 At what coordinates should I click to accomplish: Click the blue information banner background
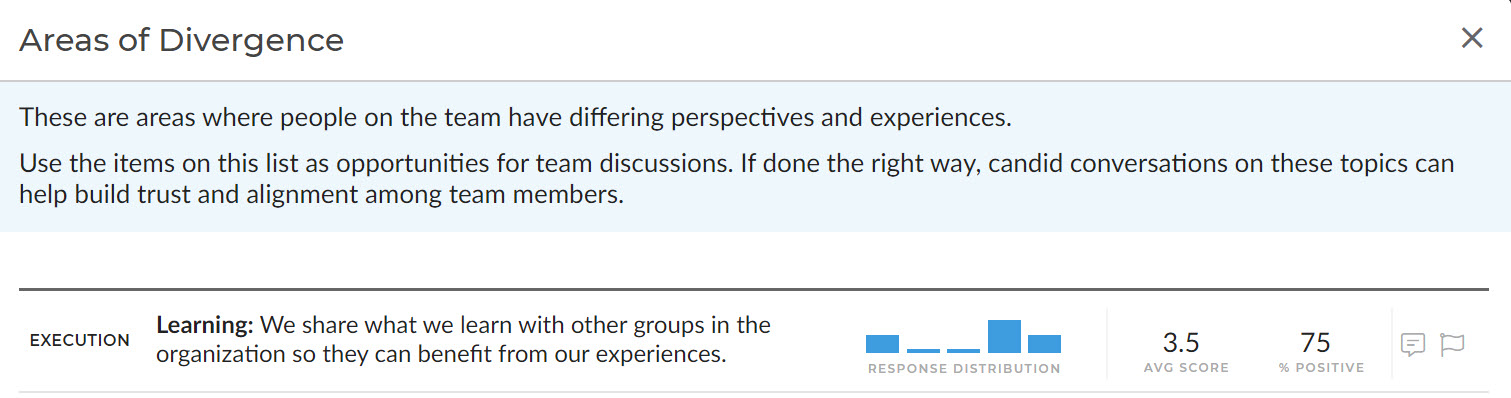tap(755, 157)
